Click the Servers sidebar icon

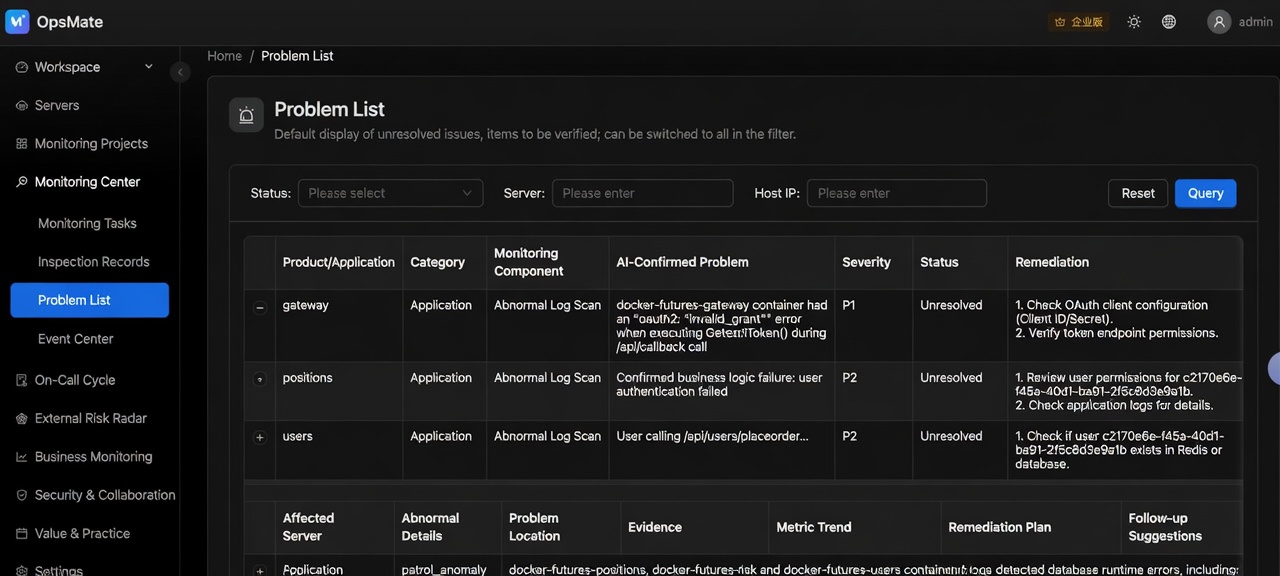coord(22,105)
